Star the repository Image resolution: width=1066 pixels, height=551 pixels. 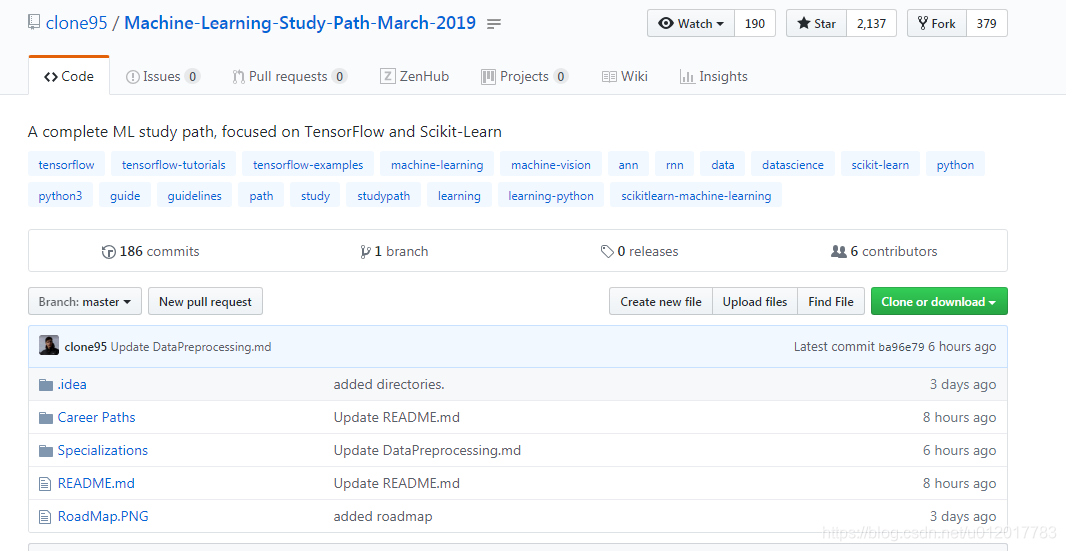click(x=816, y=23)
